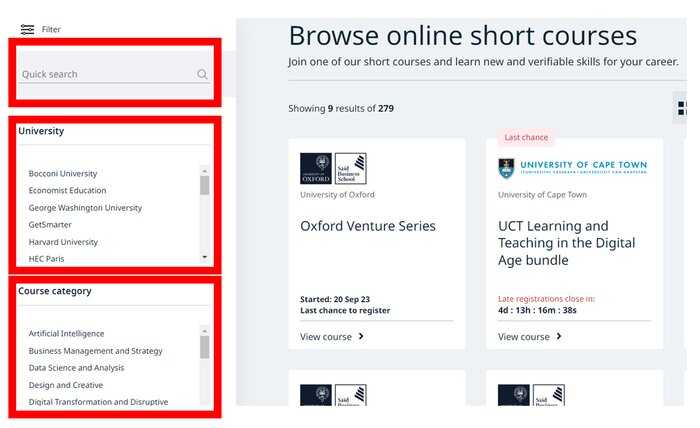
Task: Click the Course category scrollbar thumb
Action: point(204,347)
